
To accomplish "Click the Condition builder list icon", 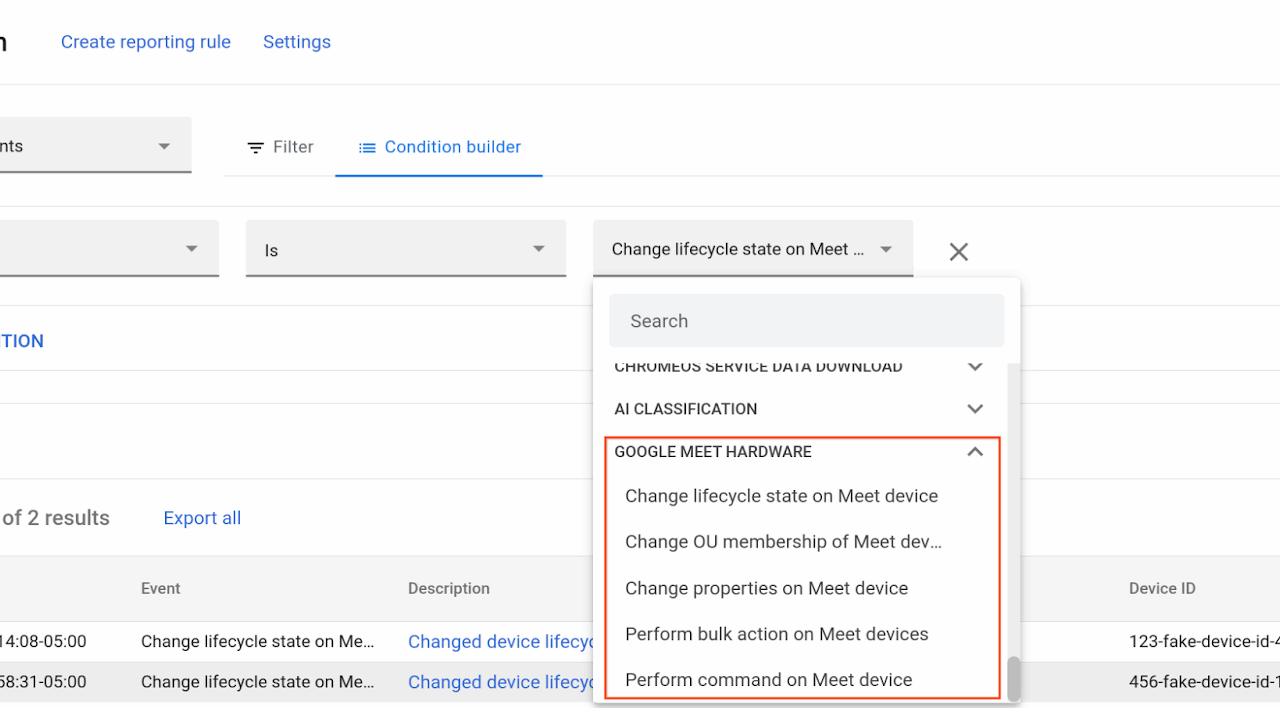I will [367, 147].
